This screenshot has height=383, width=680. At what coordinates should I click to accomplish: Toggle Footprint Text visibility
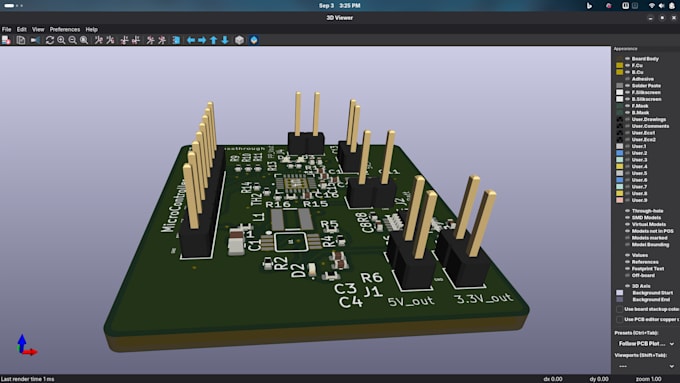628,268
